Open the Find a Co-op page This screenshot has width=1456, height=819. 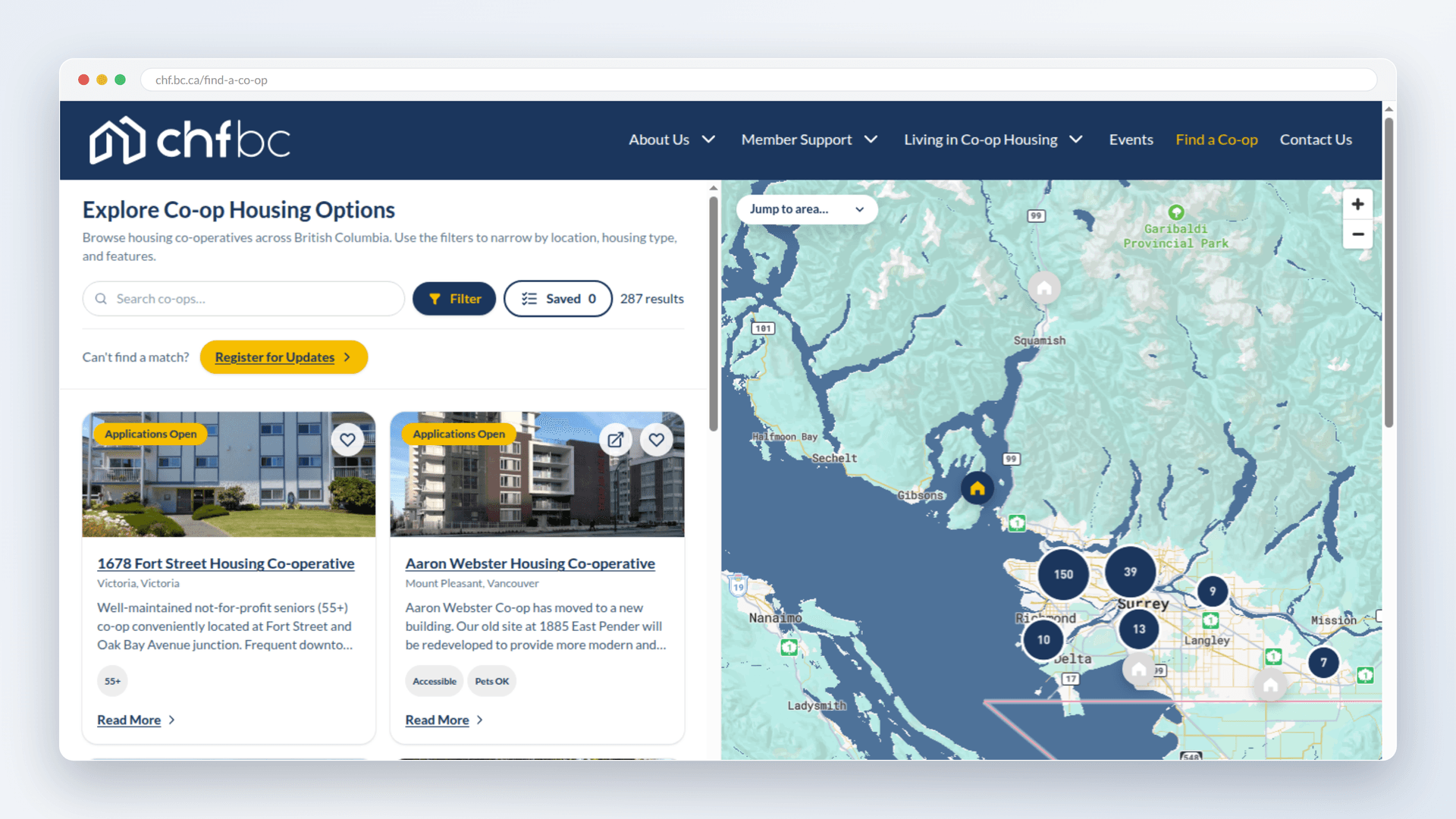click(x=1216, y=140)
